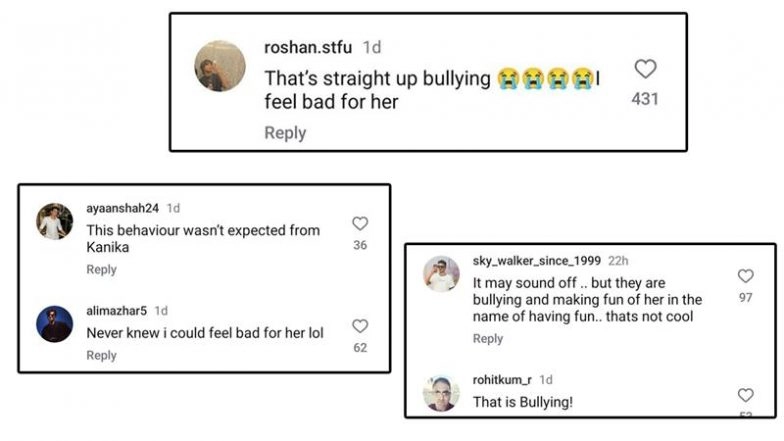View the 431 likes count

pos(645,99)
